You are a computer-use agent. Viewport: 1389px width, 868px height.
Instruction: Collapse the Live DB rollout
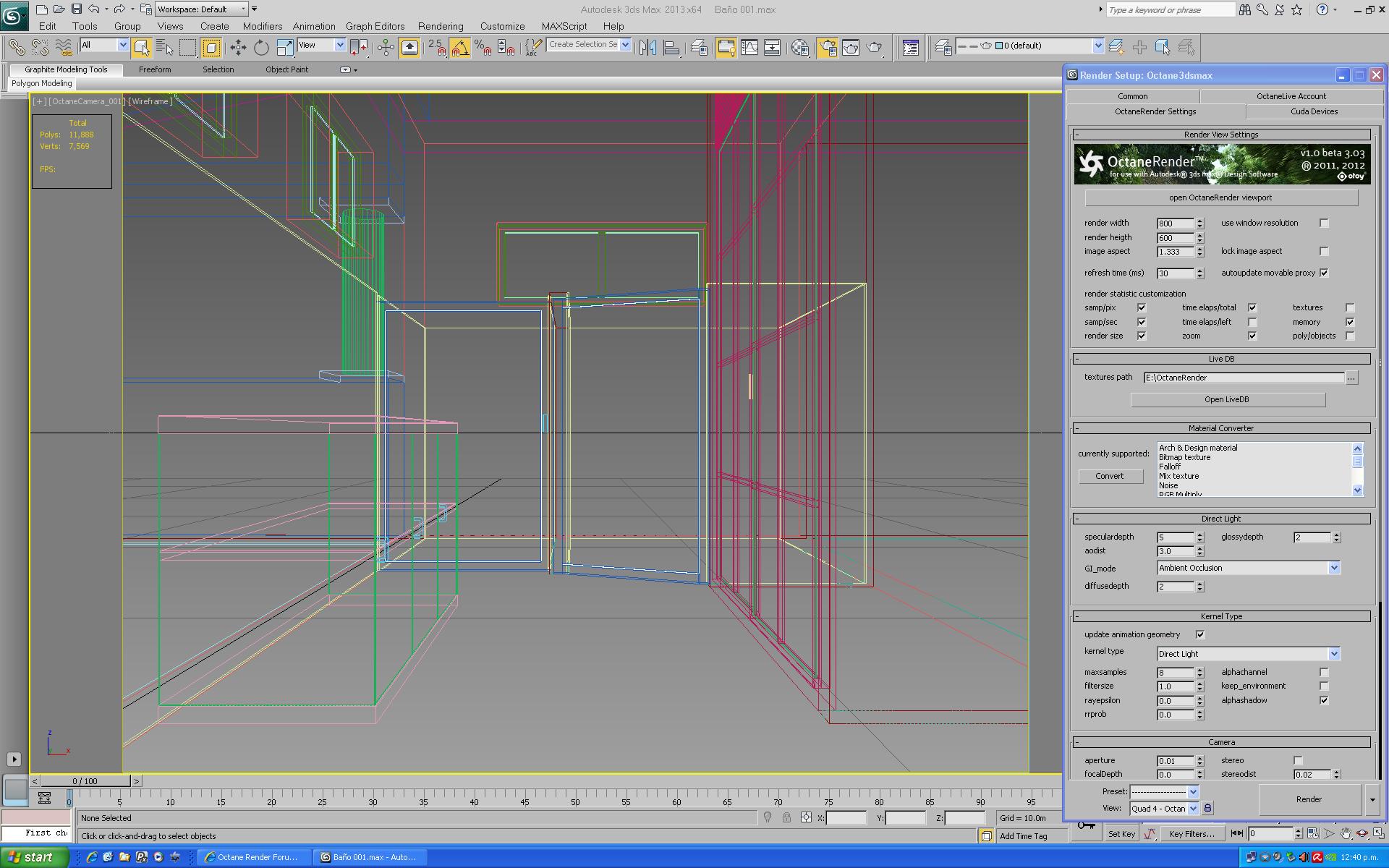1221,359
